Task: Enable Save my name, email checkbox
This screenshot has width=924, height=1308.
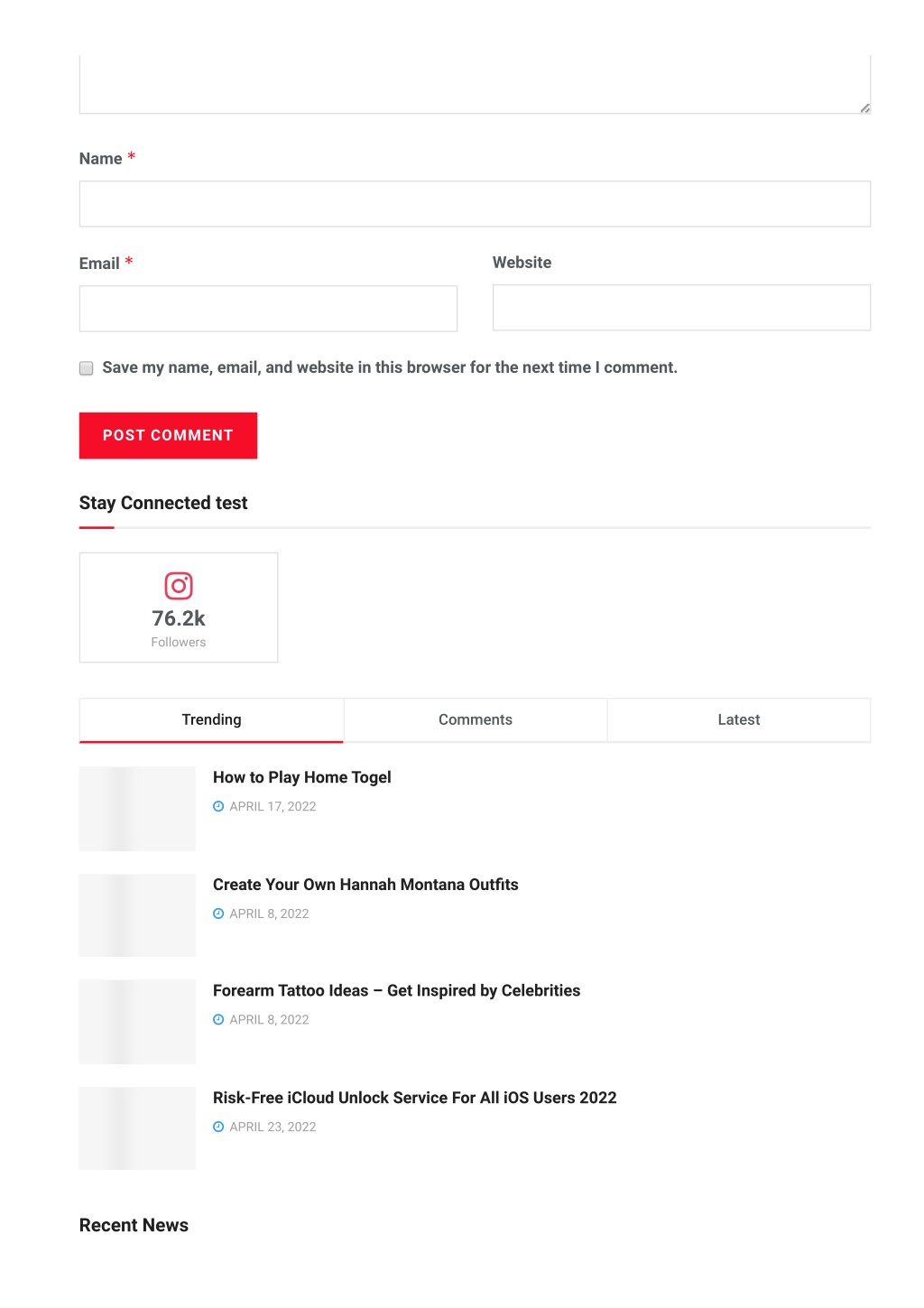Action: point(87,368)
